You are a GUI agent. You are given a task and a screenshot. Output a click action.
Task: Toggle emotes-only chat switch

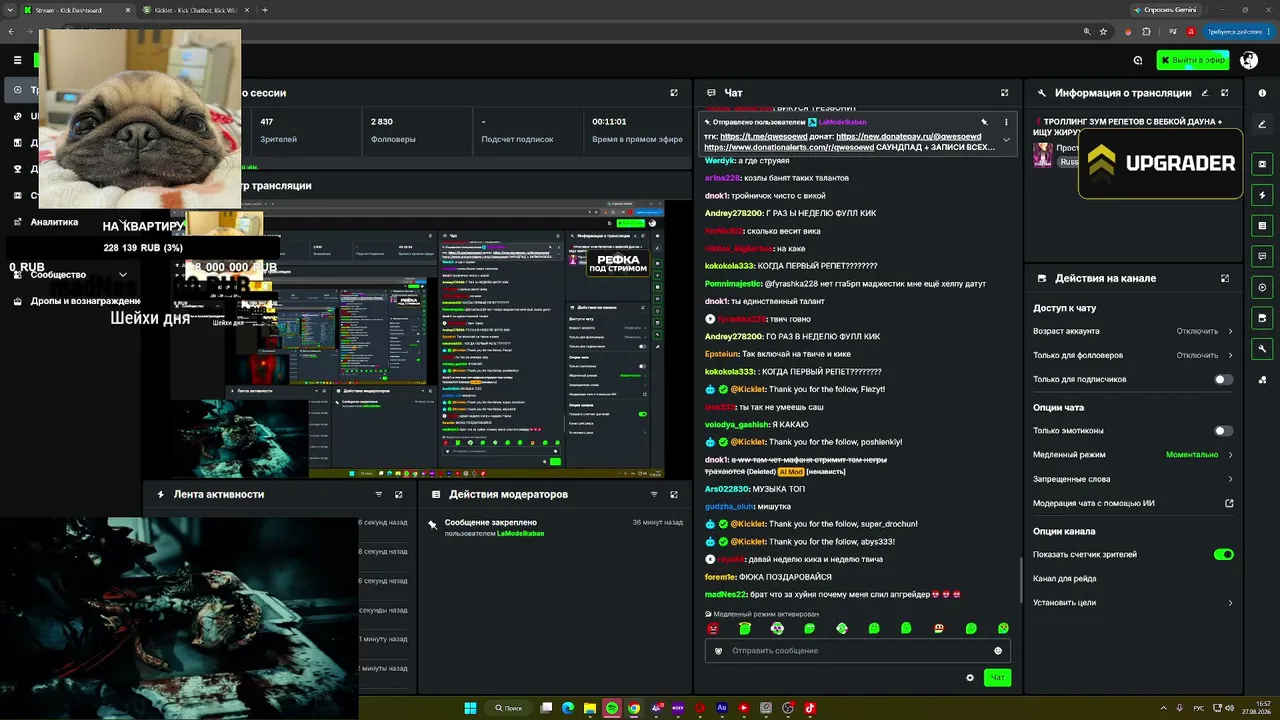tap(1223, 431)
